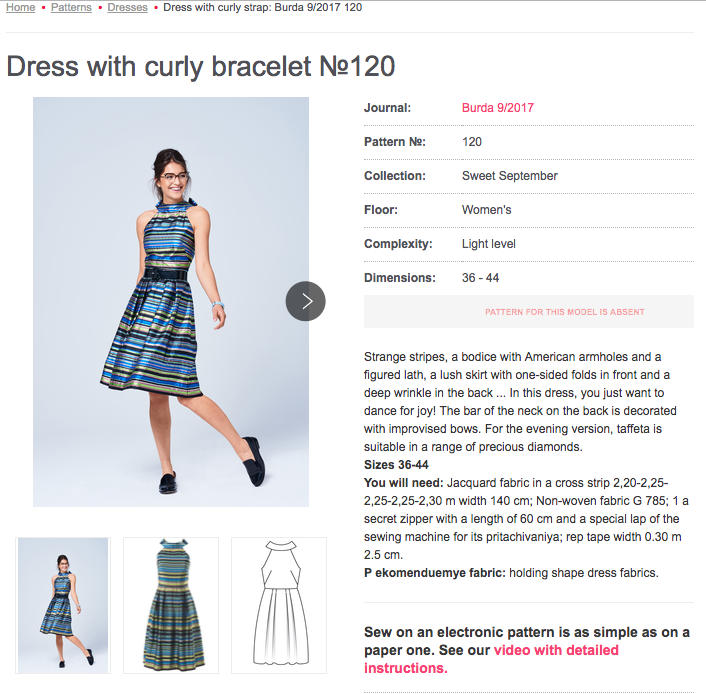
Task: Click the Pattern № value 120
Action: [x=472, y=142]
